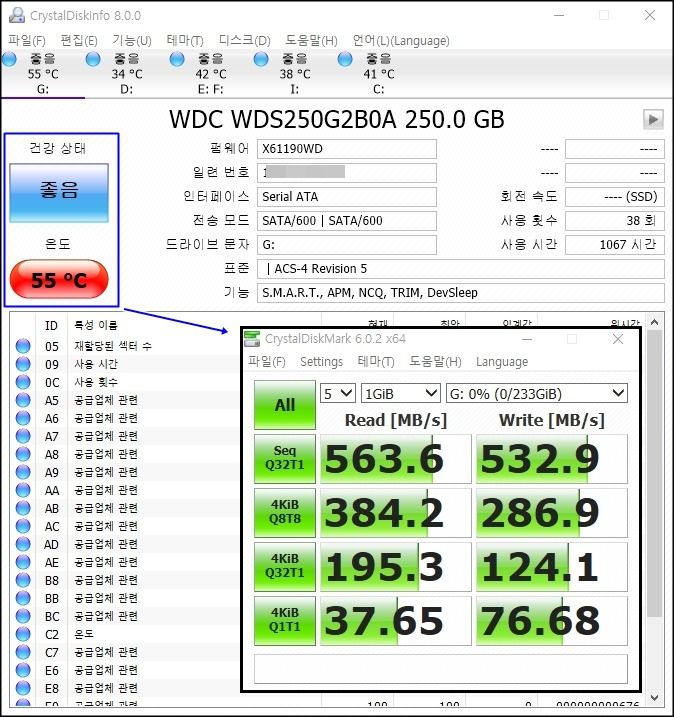Click the interface field showing Serial ATA
The height and width of the screenshot is (717, 674).
(347, 197)
